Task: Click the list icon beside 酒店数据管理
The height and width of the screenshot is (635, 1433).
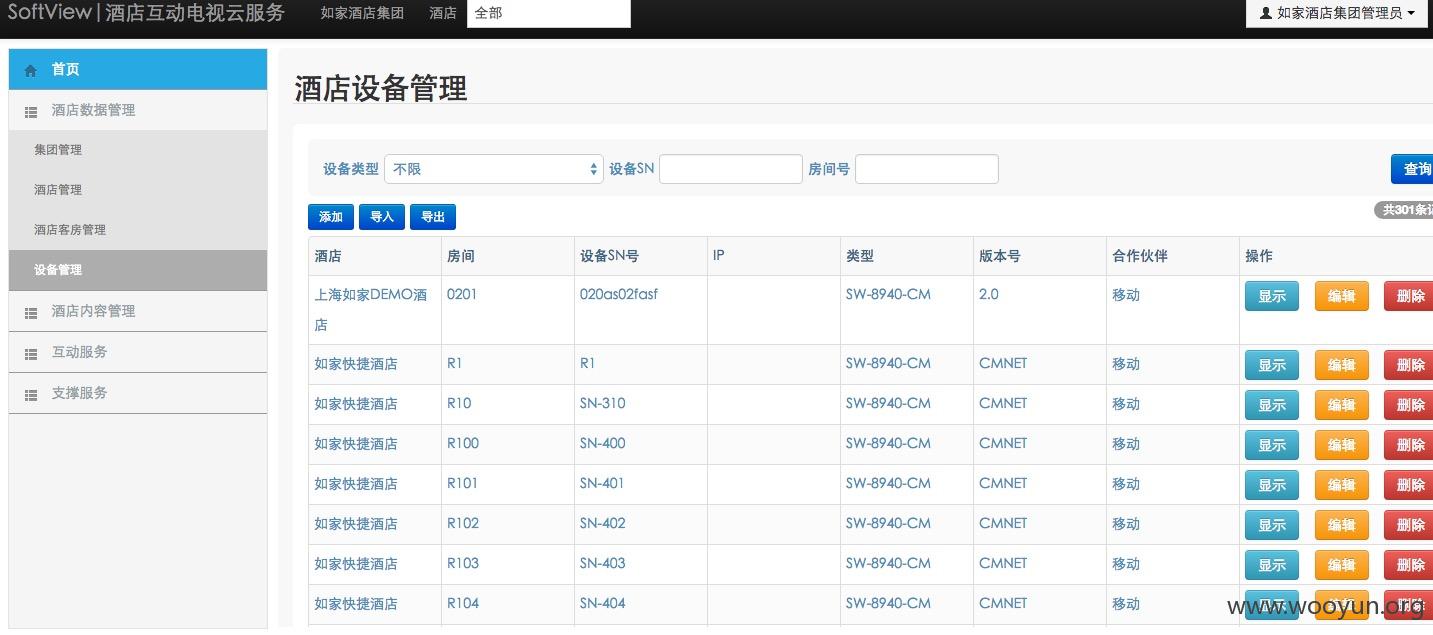Action: click(31, 111)
